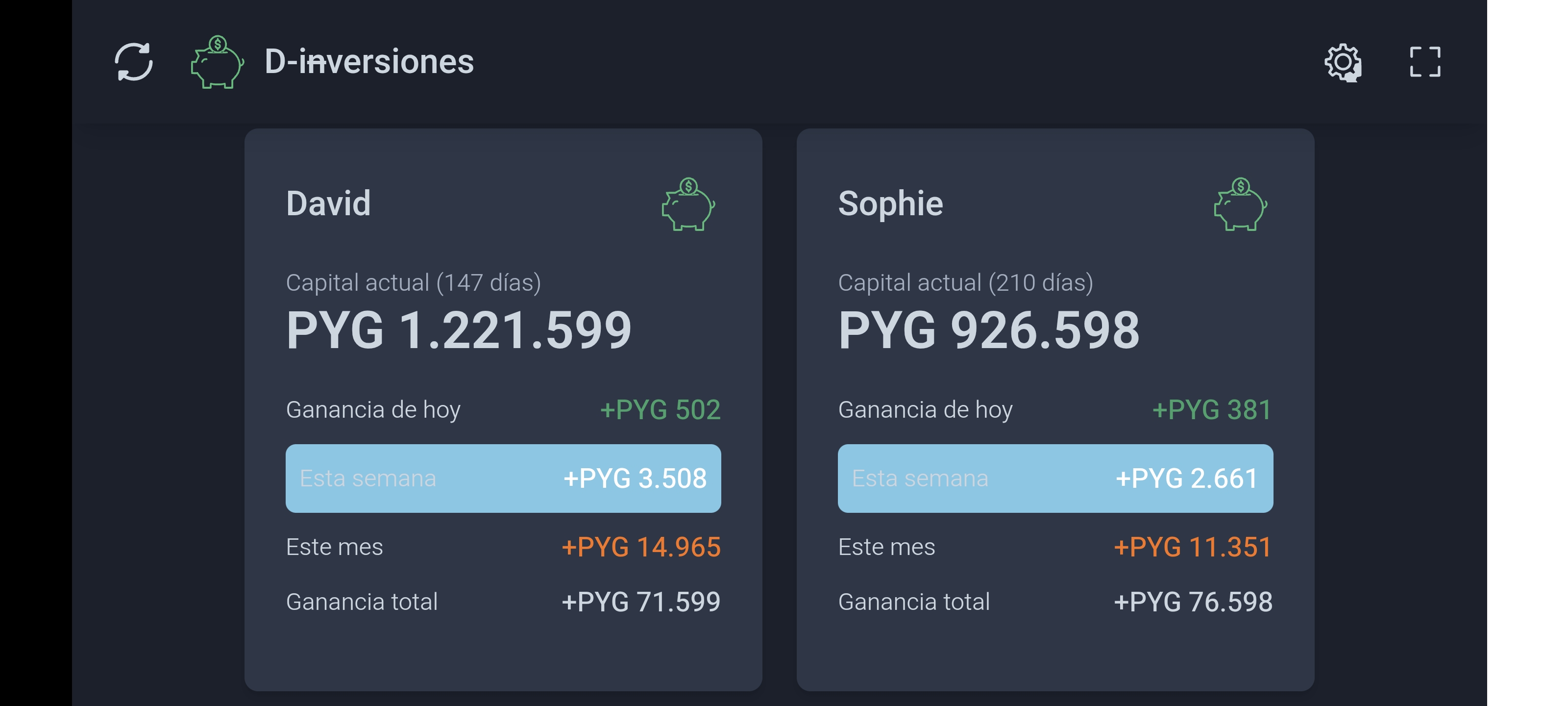This screenshot has width=1568, height=706.
Task: Click Sophie's Ganancia de hoy label
Action: coord(926,410)
